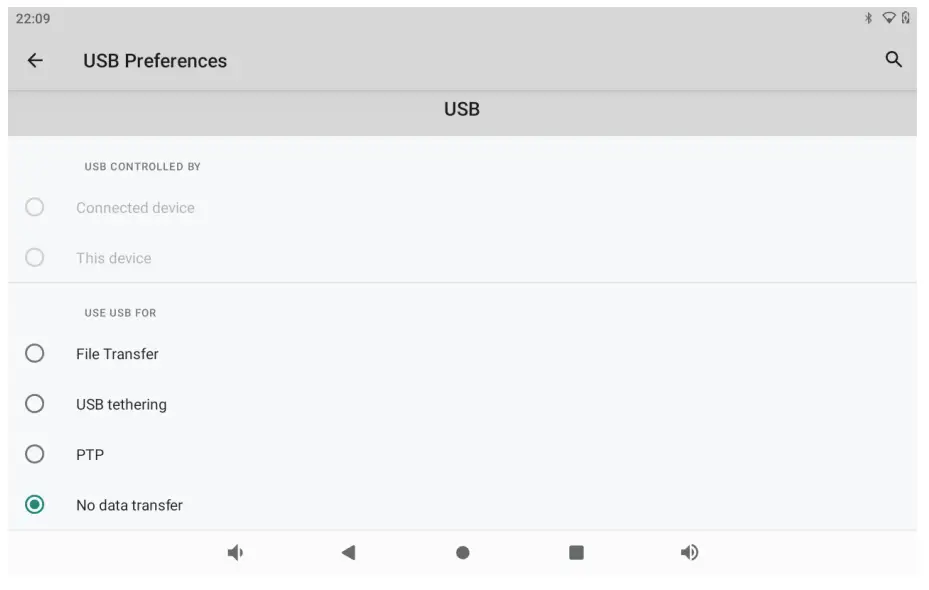Tap the USB tethering label
The width and height of the screenshot is (929, 590).
121,405
